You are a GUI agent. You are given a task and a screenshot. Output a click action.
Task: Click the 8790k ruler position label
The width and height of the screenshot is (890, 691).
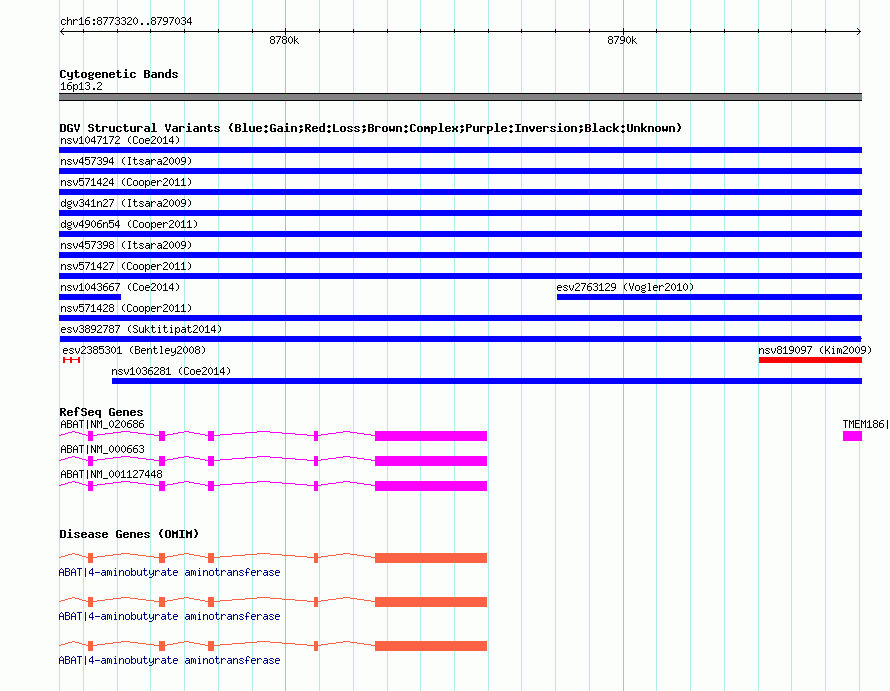point(622,40)
